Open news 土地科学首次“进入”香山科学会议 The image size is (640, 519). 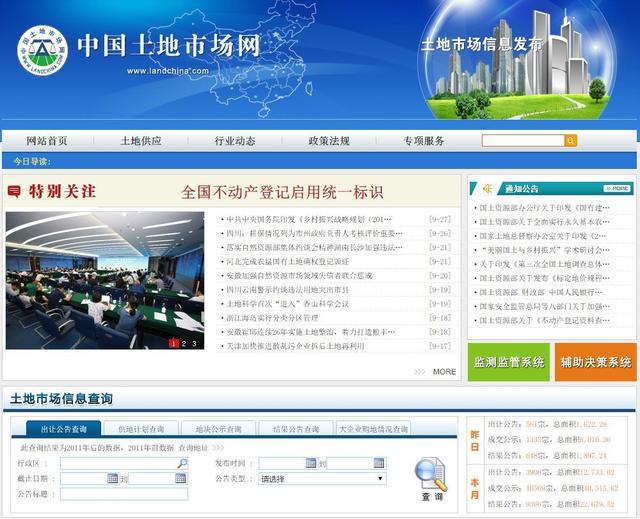pyautogui.click(x=288, y=304)
